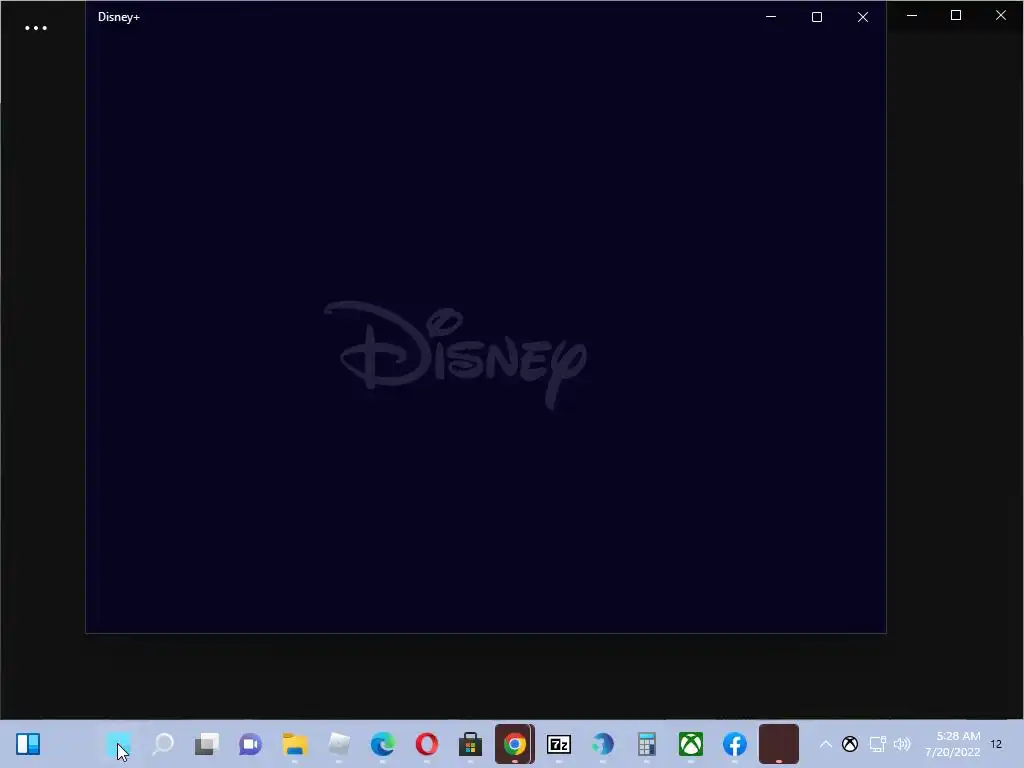Close the Disney+ window
This screenshot has width=1024, height=768.
[x=863, y=17]
